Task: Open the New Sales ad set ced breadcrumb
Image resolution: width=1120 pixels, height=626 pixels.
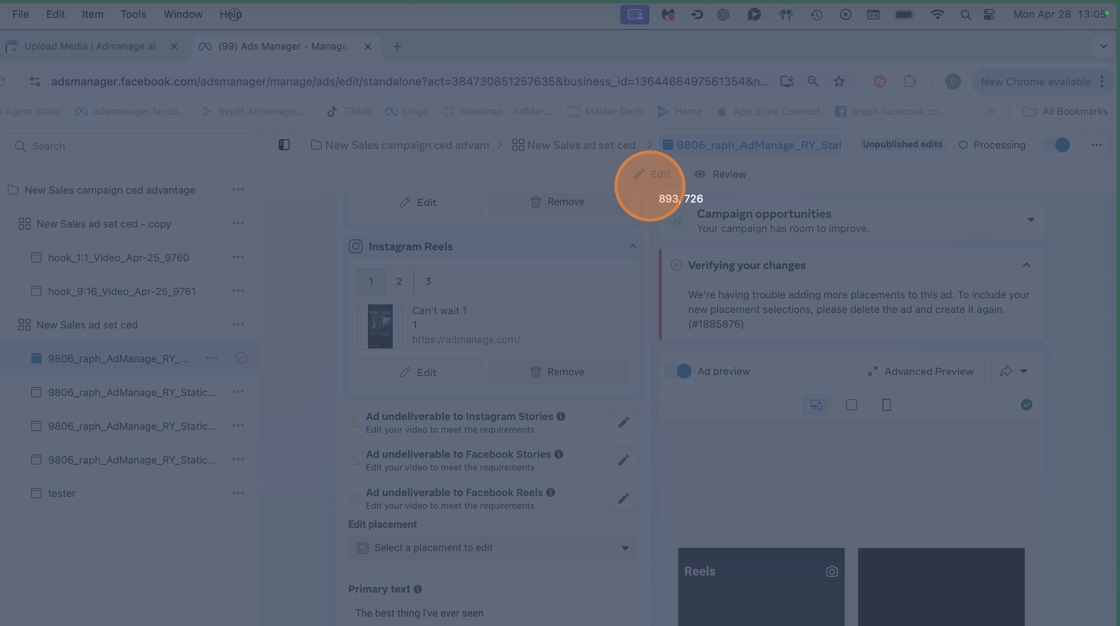Action: tap(574, 145)
